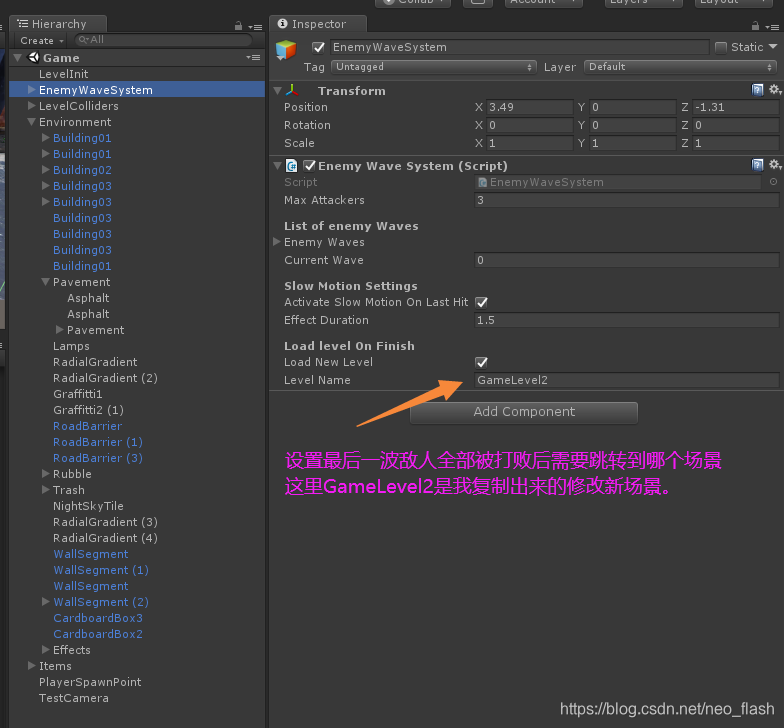Image resolution: width=784 pixels, height=728 pixels.
Task: Click the Current Wave value field
Action: (626, 260)
